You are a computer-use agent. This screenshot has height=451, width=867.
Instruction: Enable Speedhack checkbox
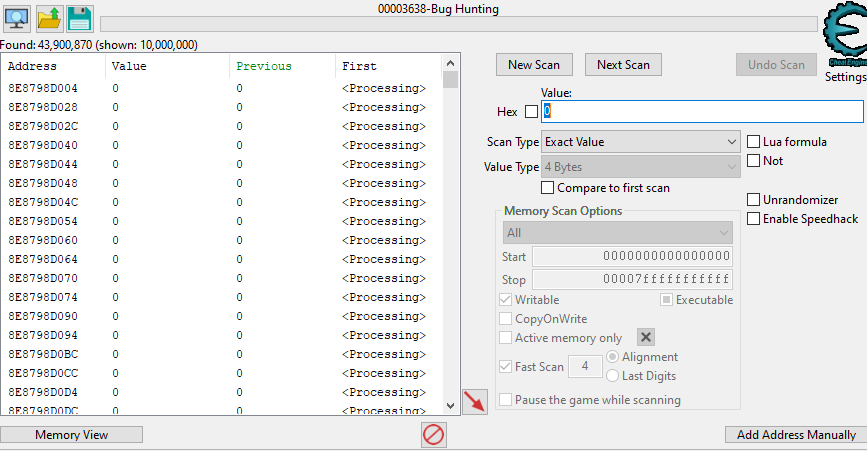pos(754,219)
